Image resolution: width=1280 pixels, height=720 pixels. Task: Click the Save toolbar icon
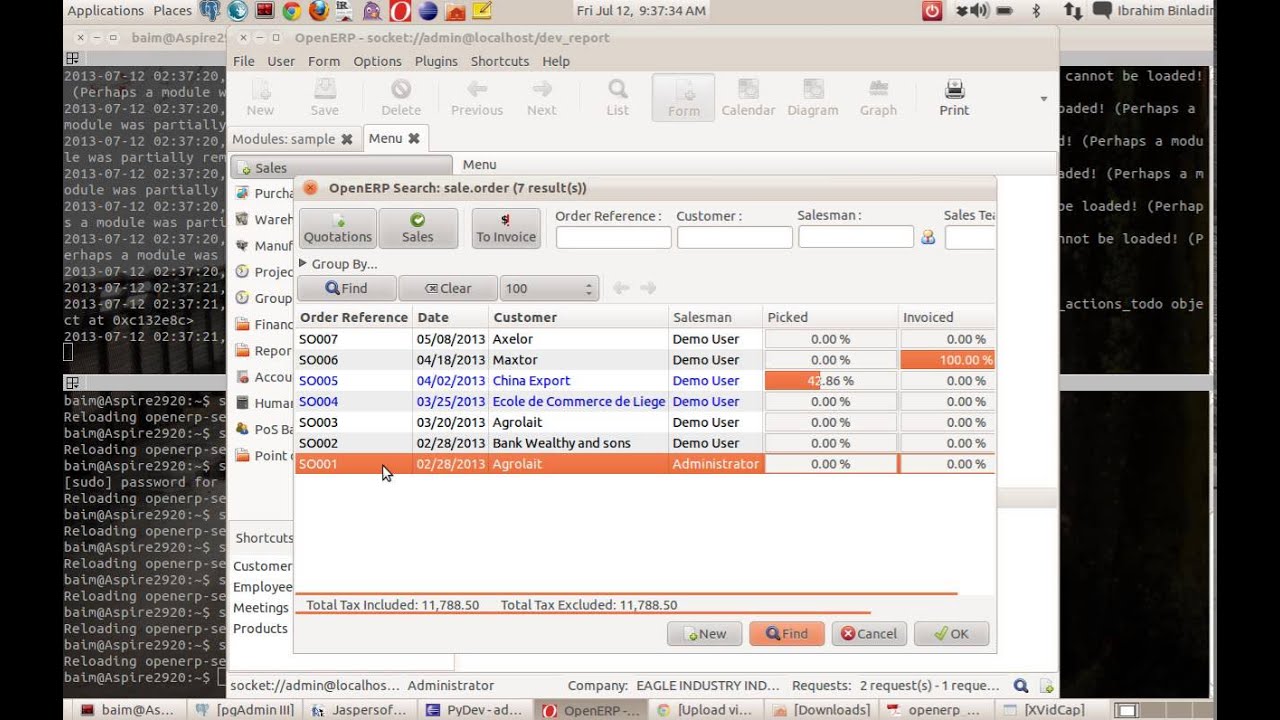click(x=324, y=97)
